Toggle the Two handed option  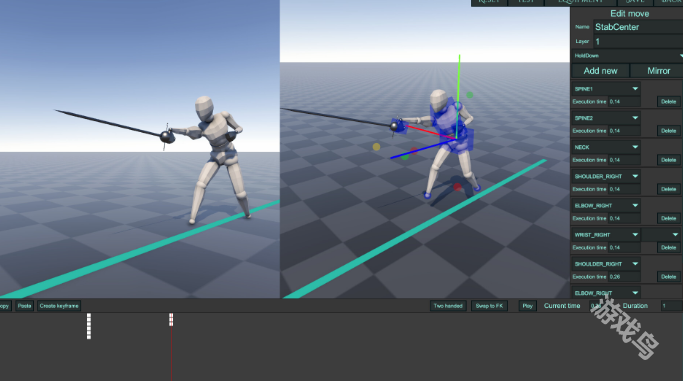pos(448,306)
